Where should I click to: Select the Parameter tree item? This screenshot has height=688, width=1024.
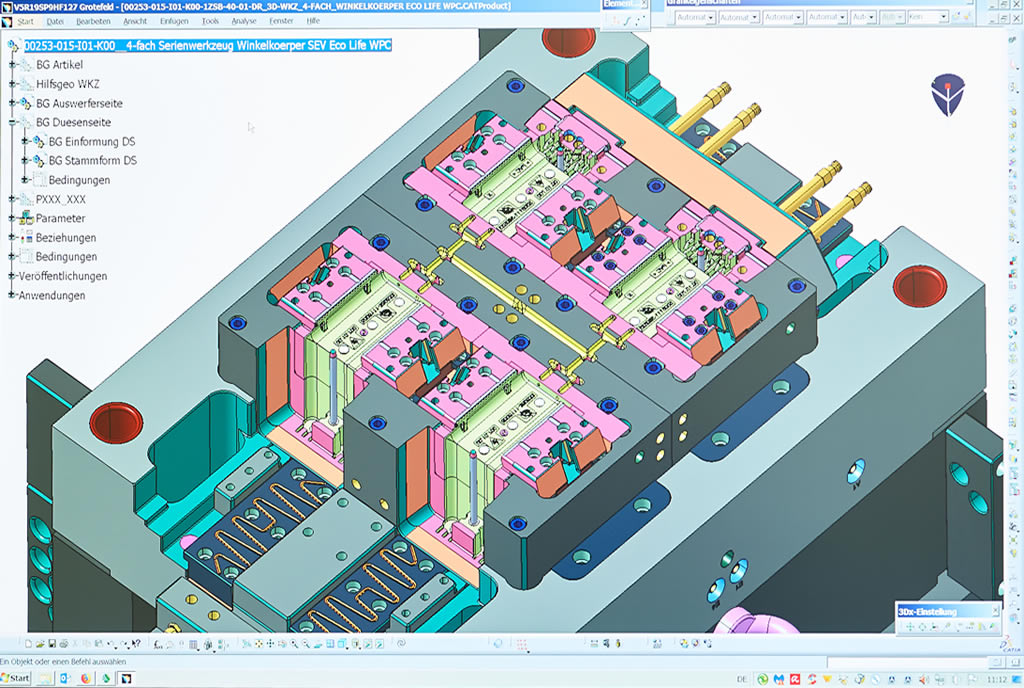(60, 219)
